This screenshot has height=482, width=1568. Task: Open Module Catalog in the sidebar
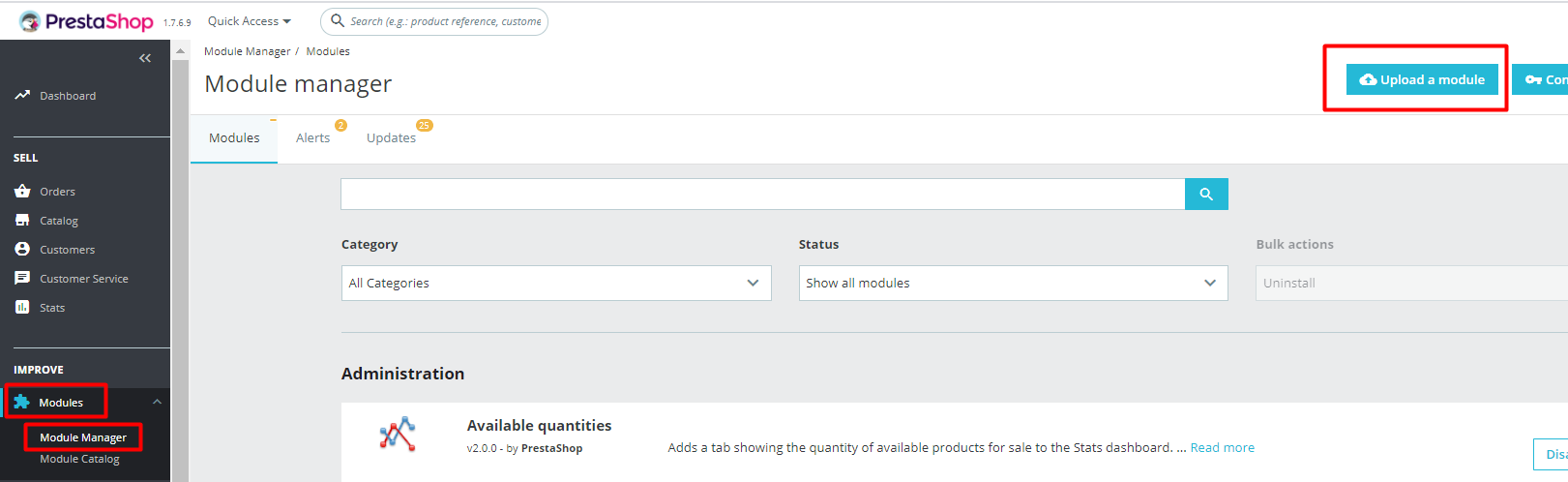coord(79,459)
